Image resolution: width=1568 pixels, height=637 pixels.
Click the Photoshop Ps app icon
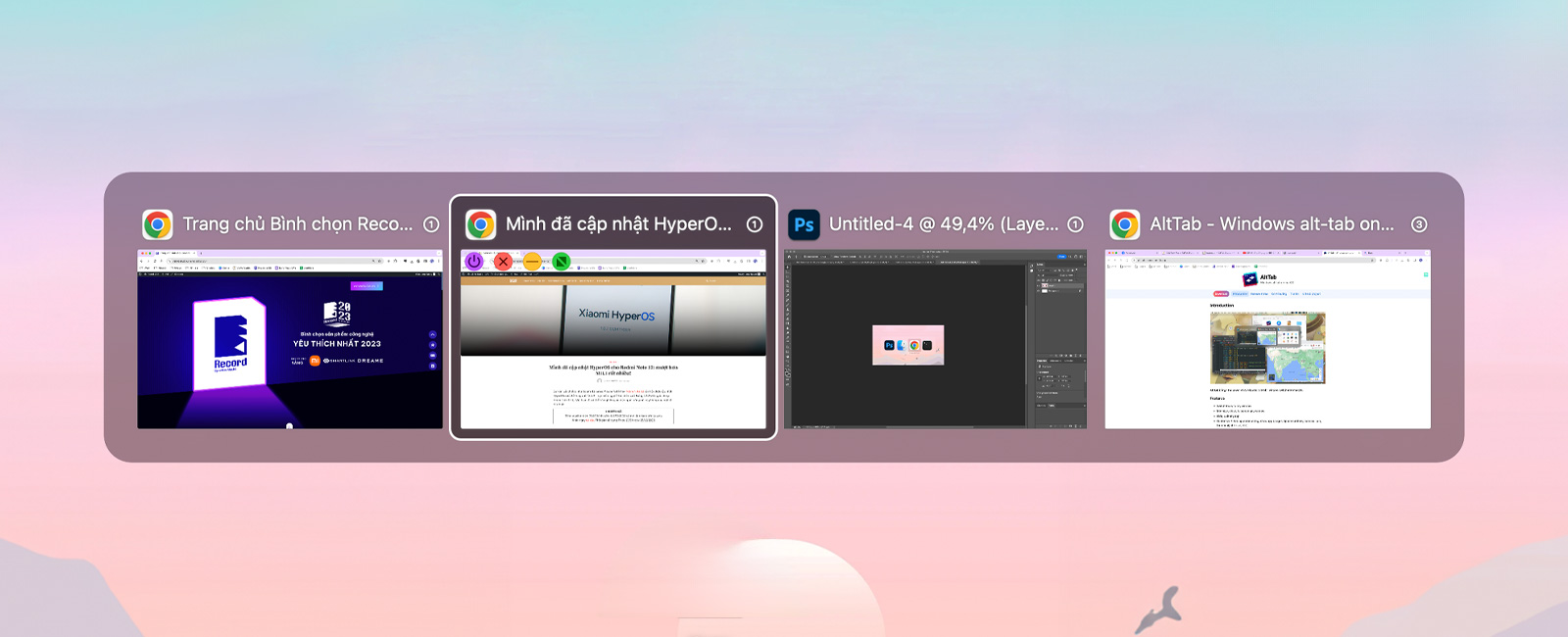[805, 224]
